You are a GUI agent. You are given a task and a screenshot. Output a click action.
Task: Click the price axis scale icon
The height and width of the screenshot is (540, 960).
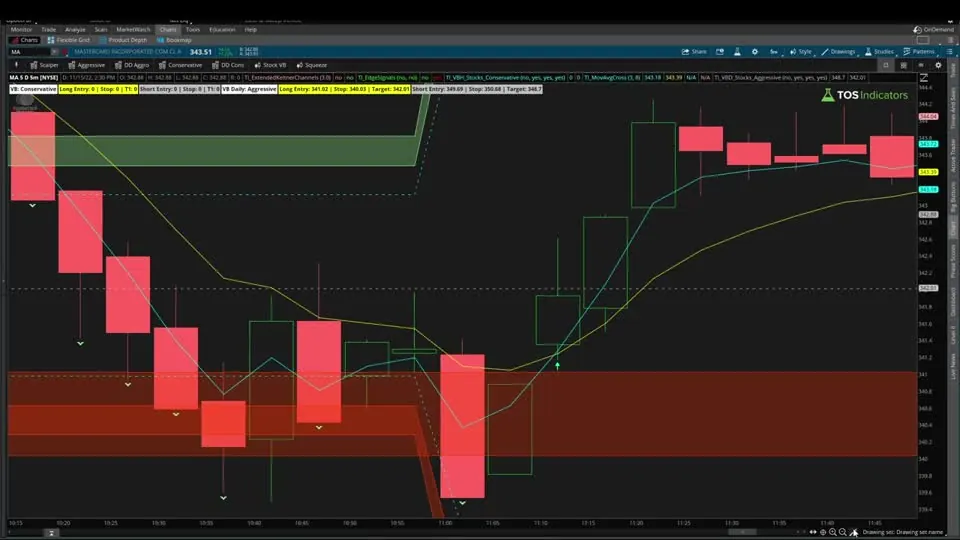[923, 78]
